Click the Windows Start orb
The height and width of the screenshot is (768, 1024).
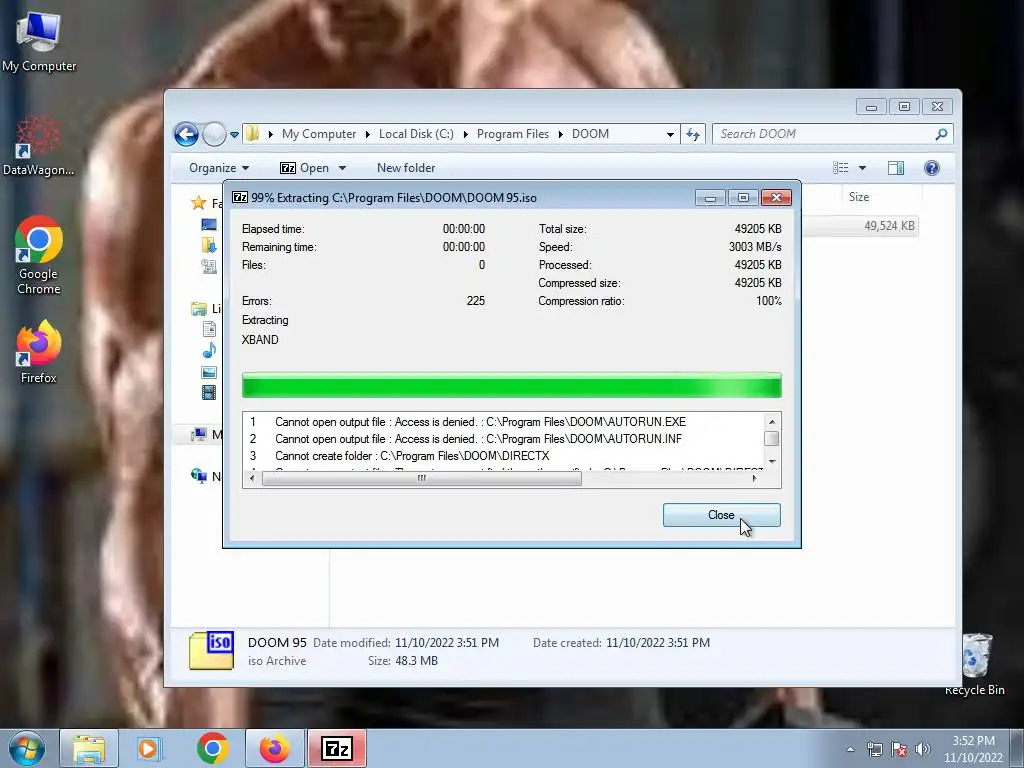tap(26, 748)
